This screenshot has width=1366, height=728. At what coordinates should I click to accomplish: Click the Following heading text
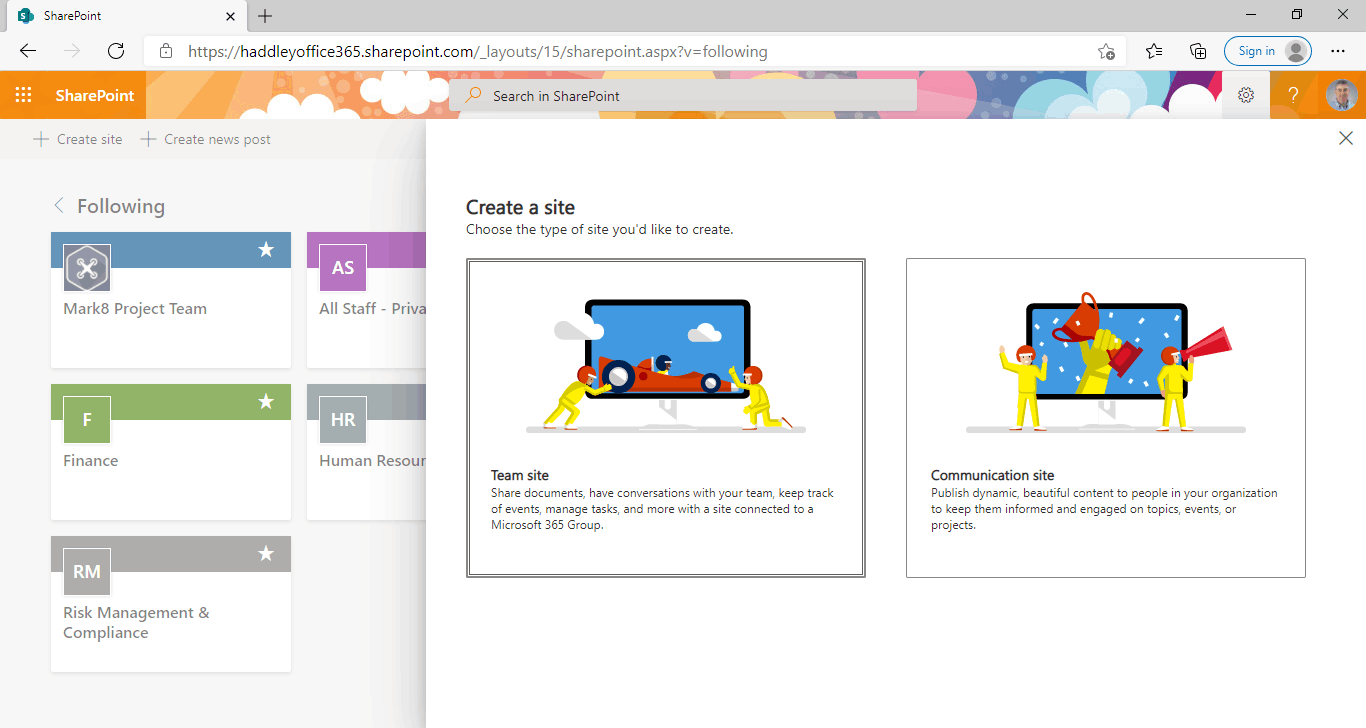(121, 206)
